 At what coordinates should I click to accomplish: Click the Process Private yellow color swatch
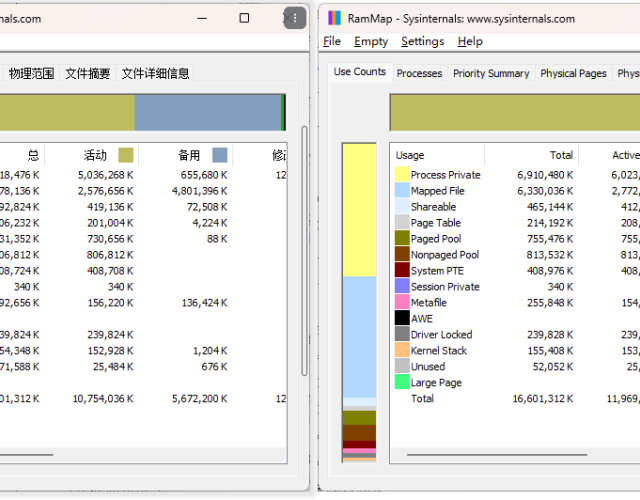pyautogui.click(x=402, y=175)
